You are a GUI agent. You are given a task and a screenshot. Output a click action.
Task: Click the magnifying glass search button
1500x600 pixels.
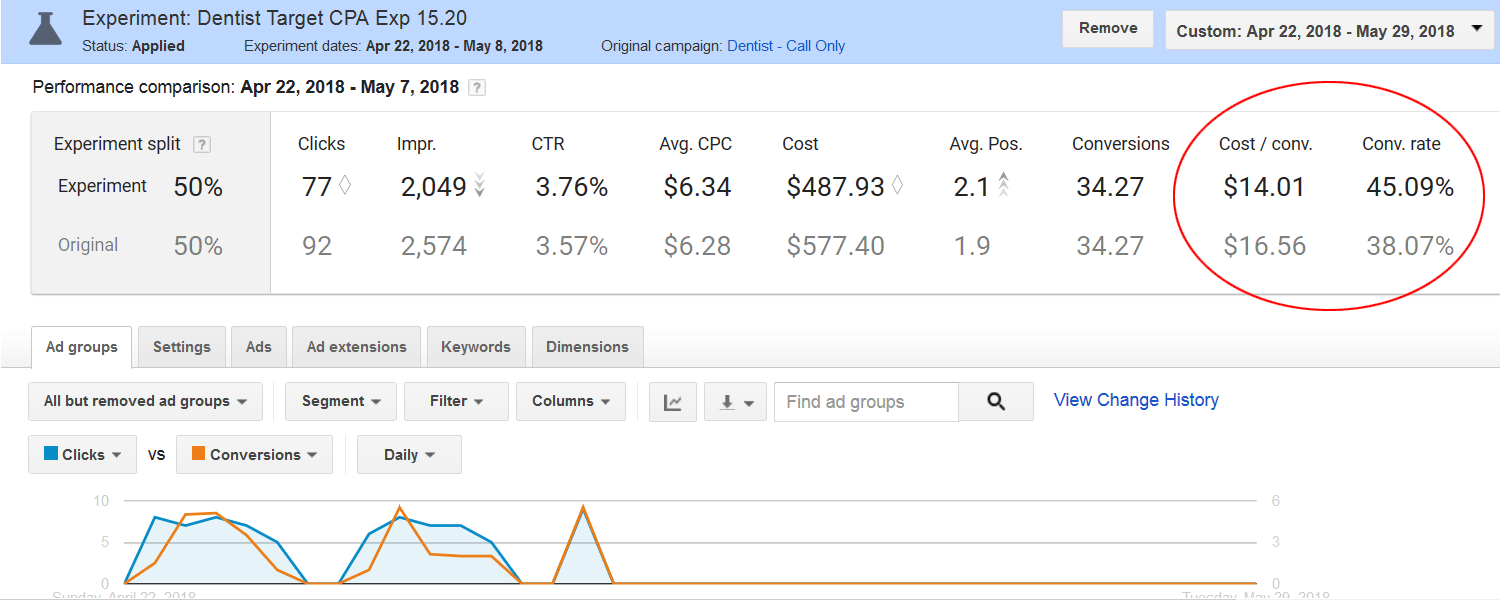995,402
